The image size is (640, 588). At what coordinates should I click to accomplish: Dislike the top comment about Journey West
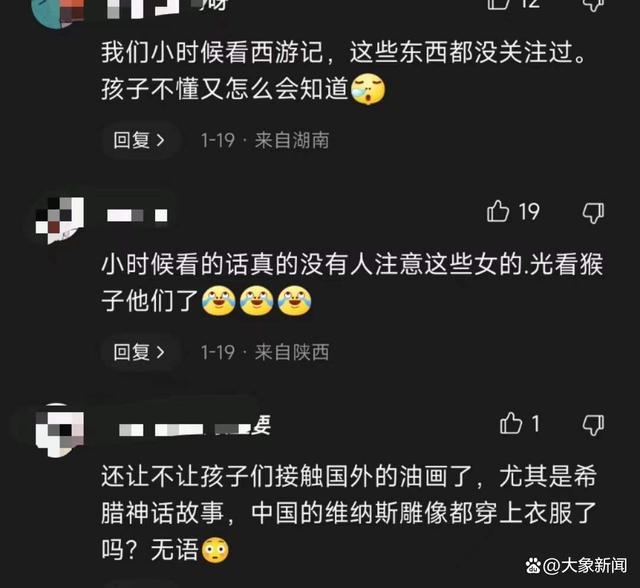click(x=593, y=5)
